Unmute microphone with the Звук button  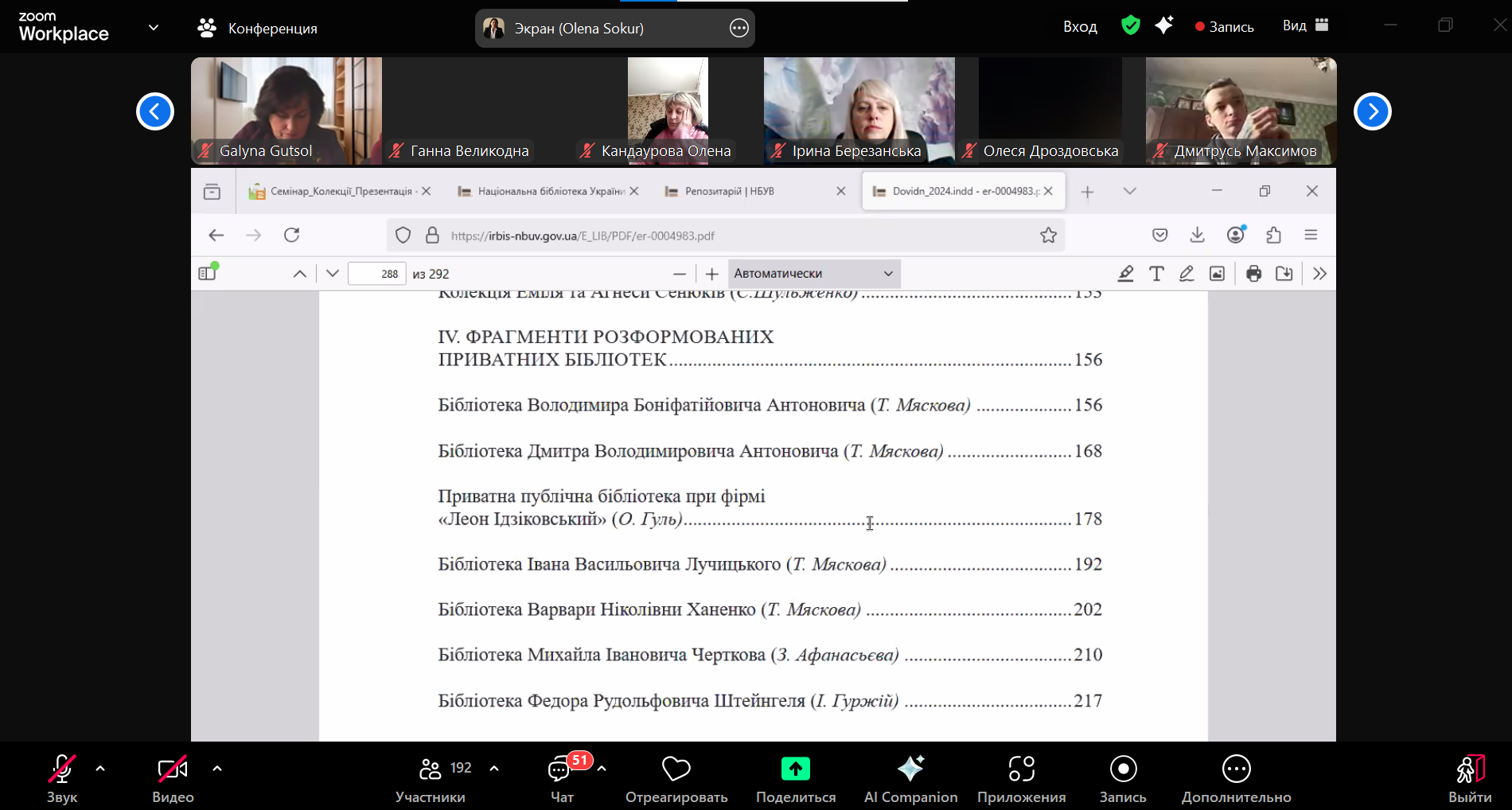coord(62,778)
